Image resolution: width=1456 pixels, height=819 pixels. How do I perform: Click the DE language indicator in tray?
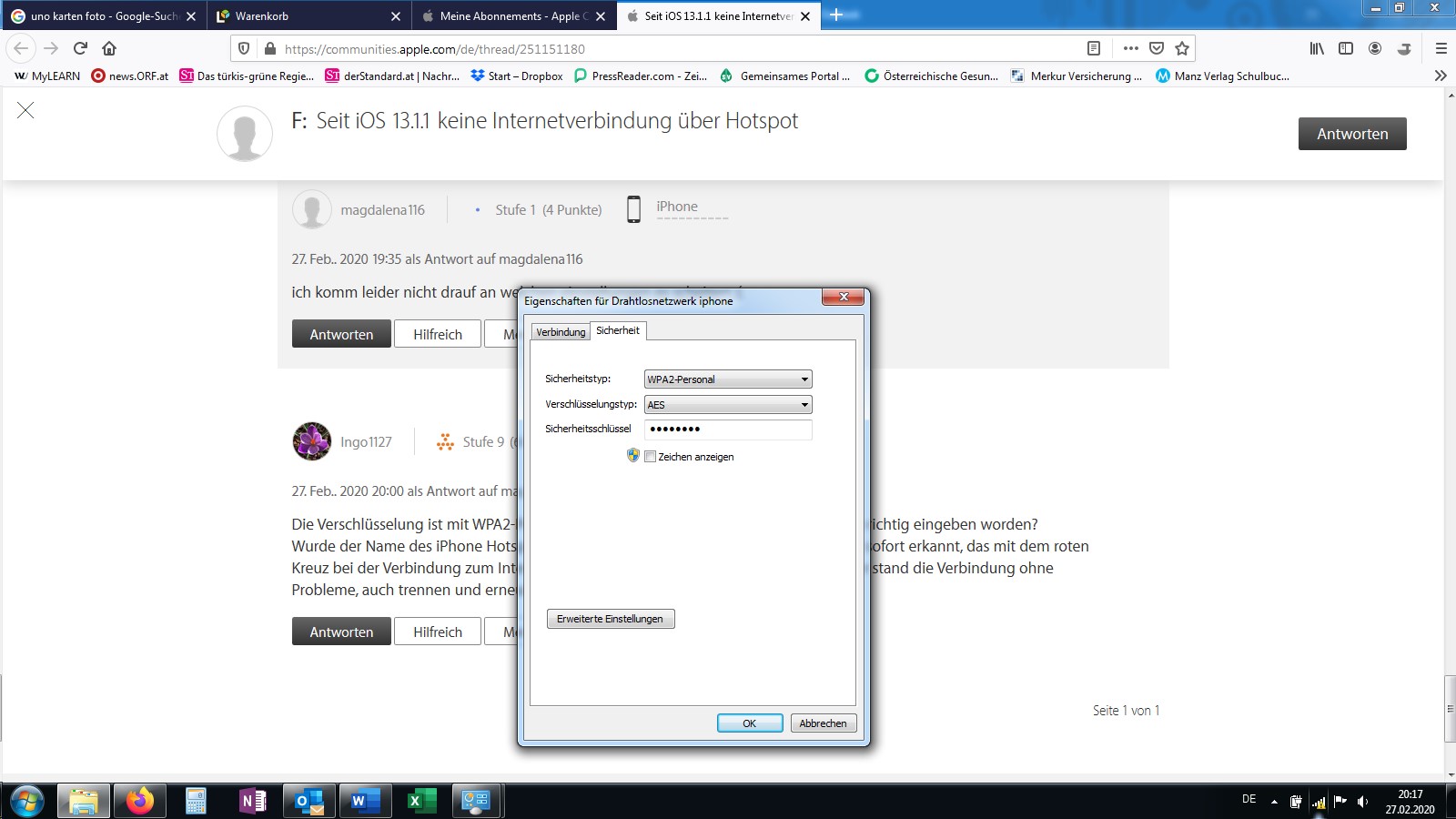click(1249, 799)
